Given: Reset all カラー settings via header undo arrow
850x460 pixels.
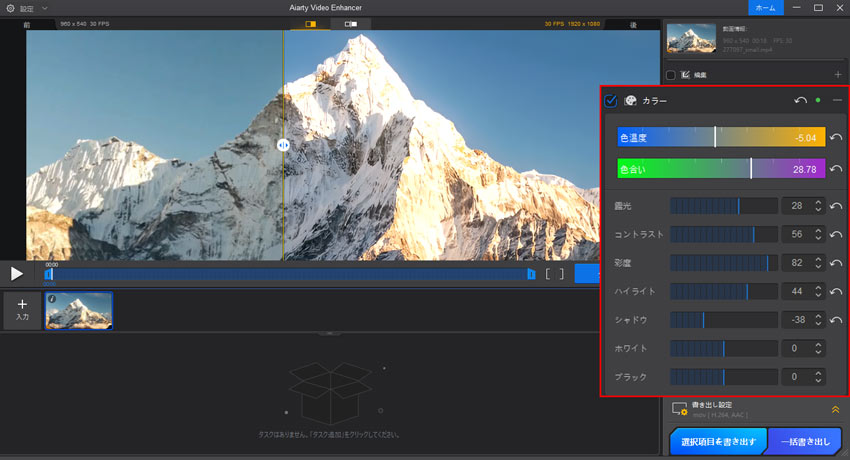Looking at the screenshot, I should click(800, 101).
